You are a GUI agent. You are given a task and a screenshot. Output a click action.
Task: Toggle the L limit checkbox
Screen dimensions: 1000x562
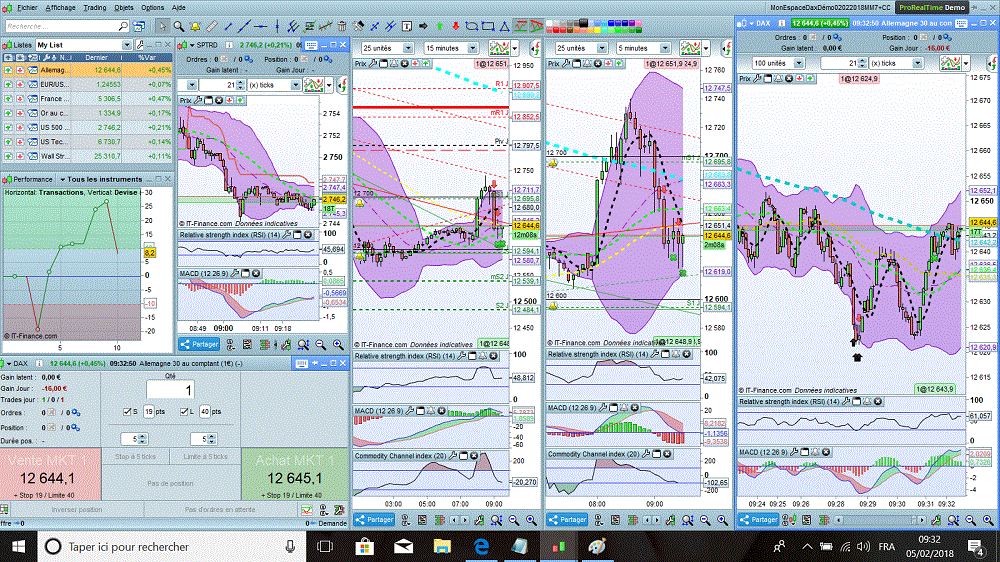(184, 411)
